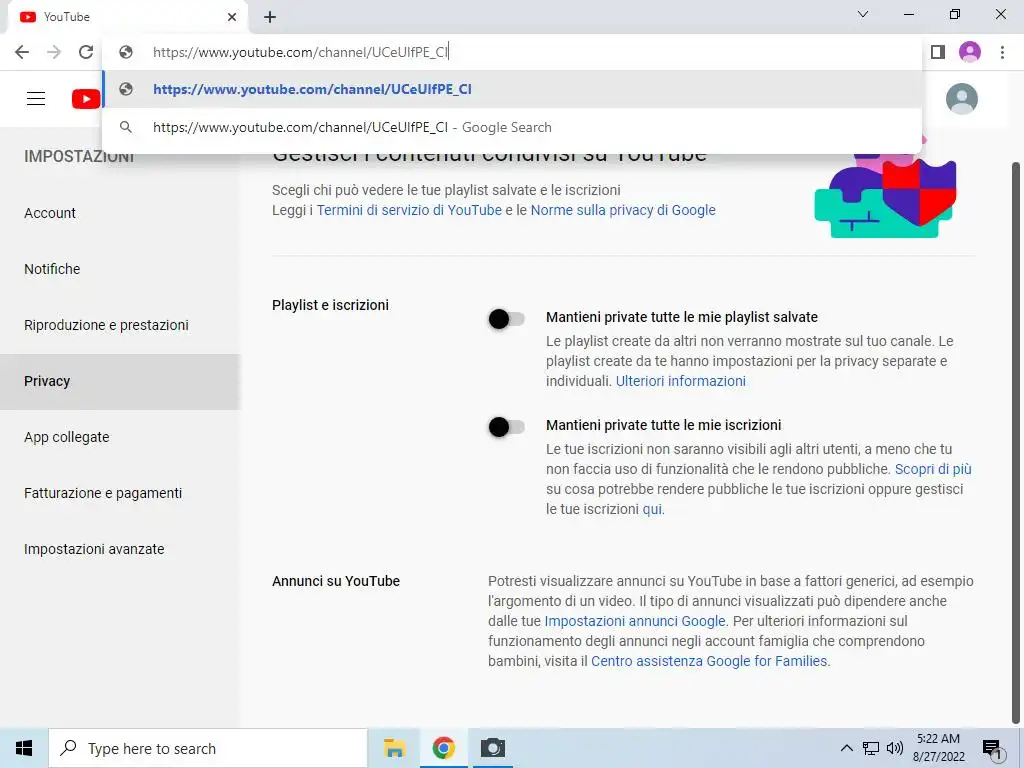Screen dimensions: 1024x768
Task: Click the taskbar search box
Action: 208,748
